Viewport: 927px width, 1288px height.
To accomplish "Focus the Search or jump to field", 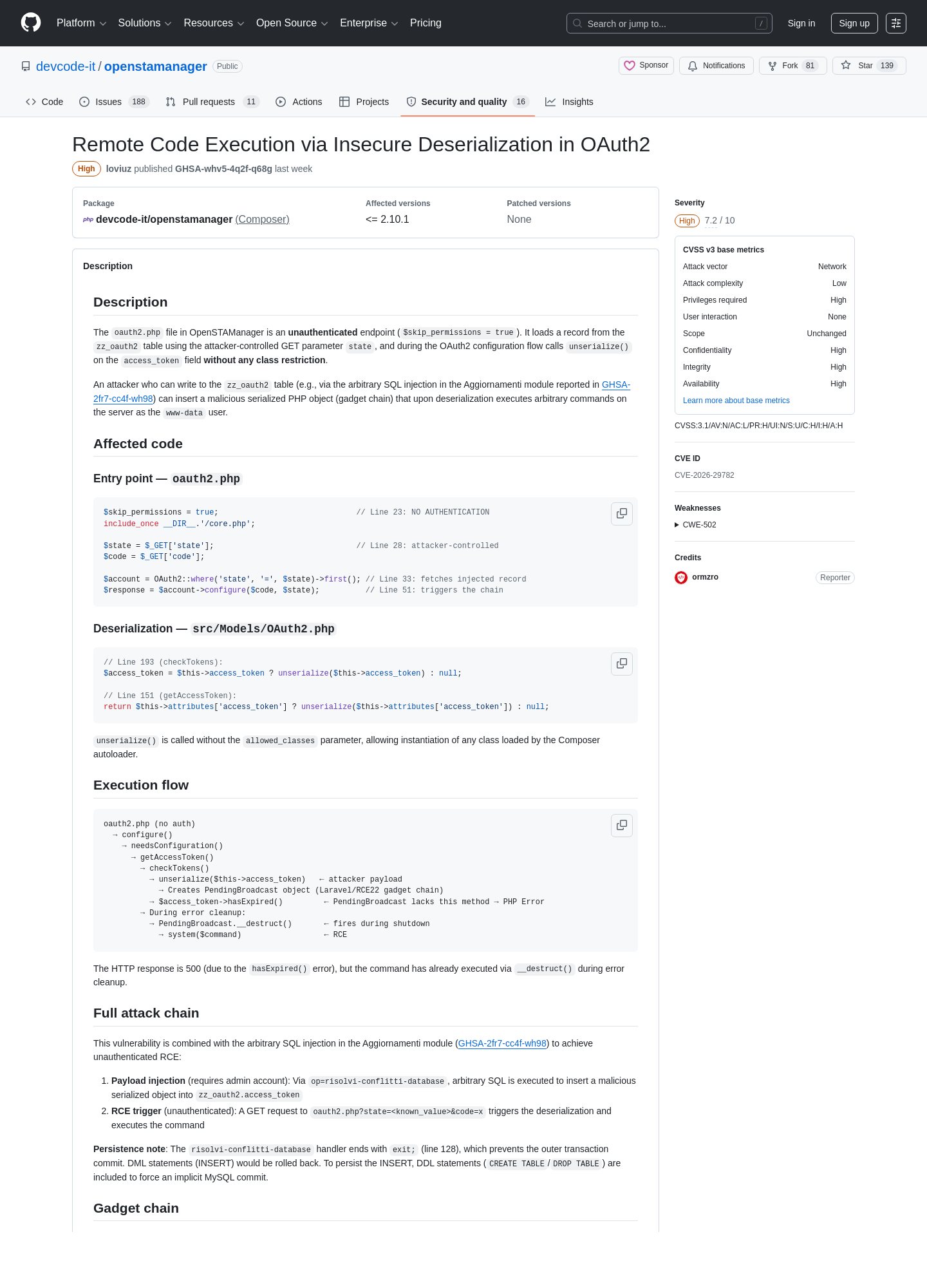I will coord(669,23).
